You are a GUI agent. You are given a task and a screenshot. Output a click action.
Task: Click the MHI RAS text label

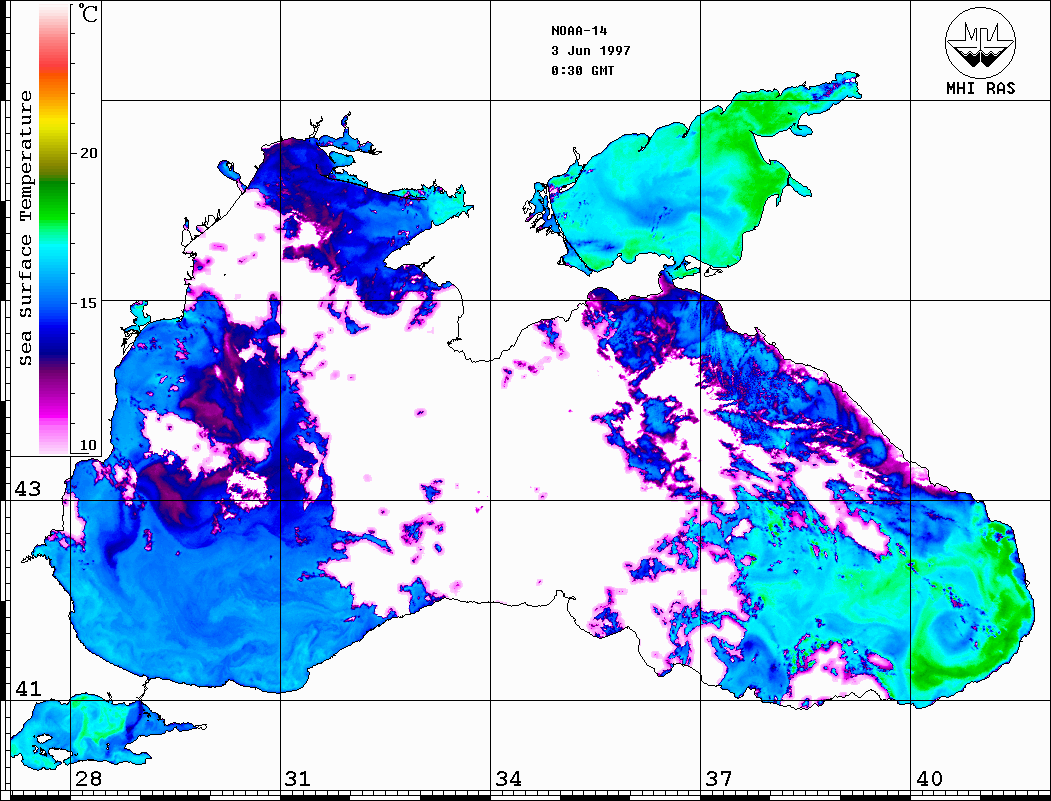point(980,88)
